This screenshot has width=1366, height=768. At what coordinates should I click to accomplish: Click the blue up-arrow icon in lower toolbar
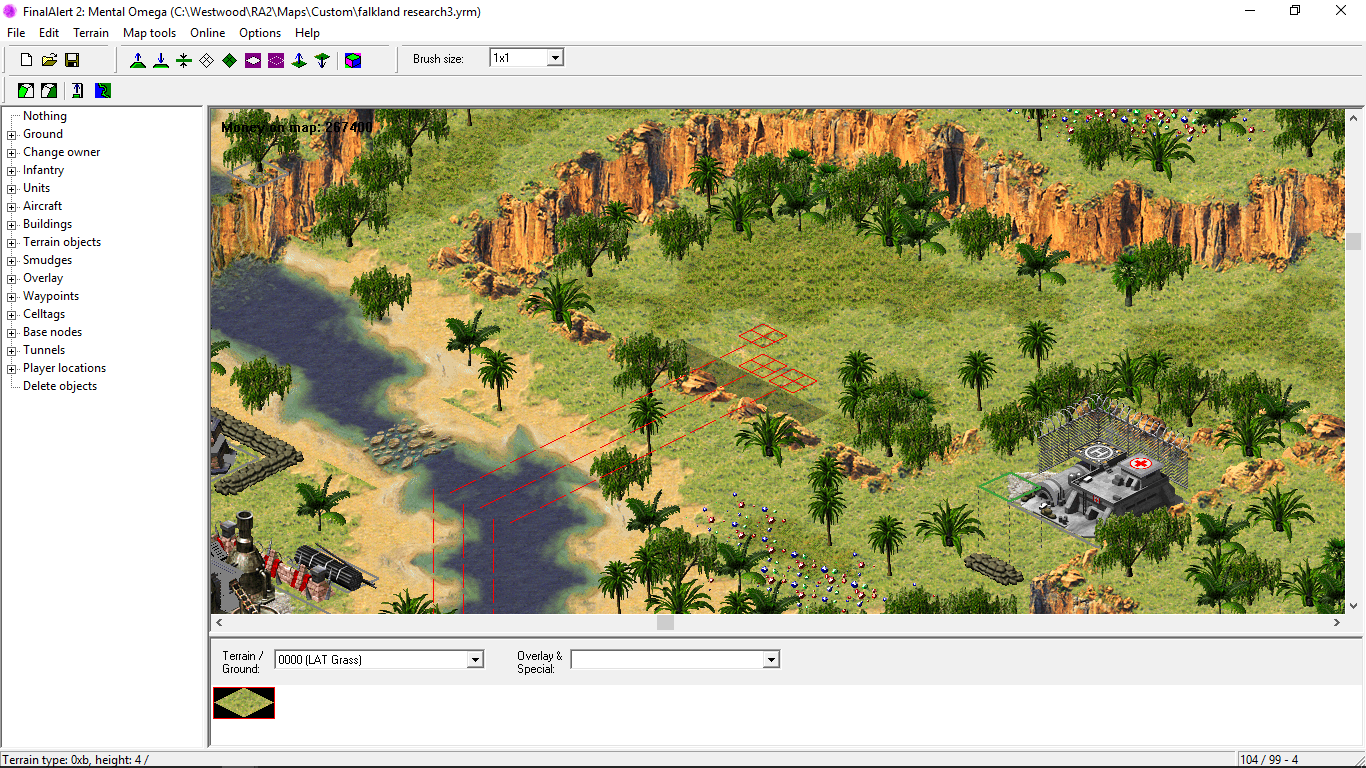pos(78,90)
